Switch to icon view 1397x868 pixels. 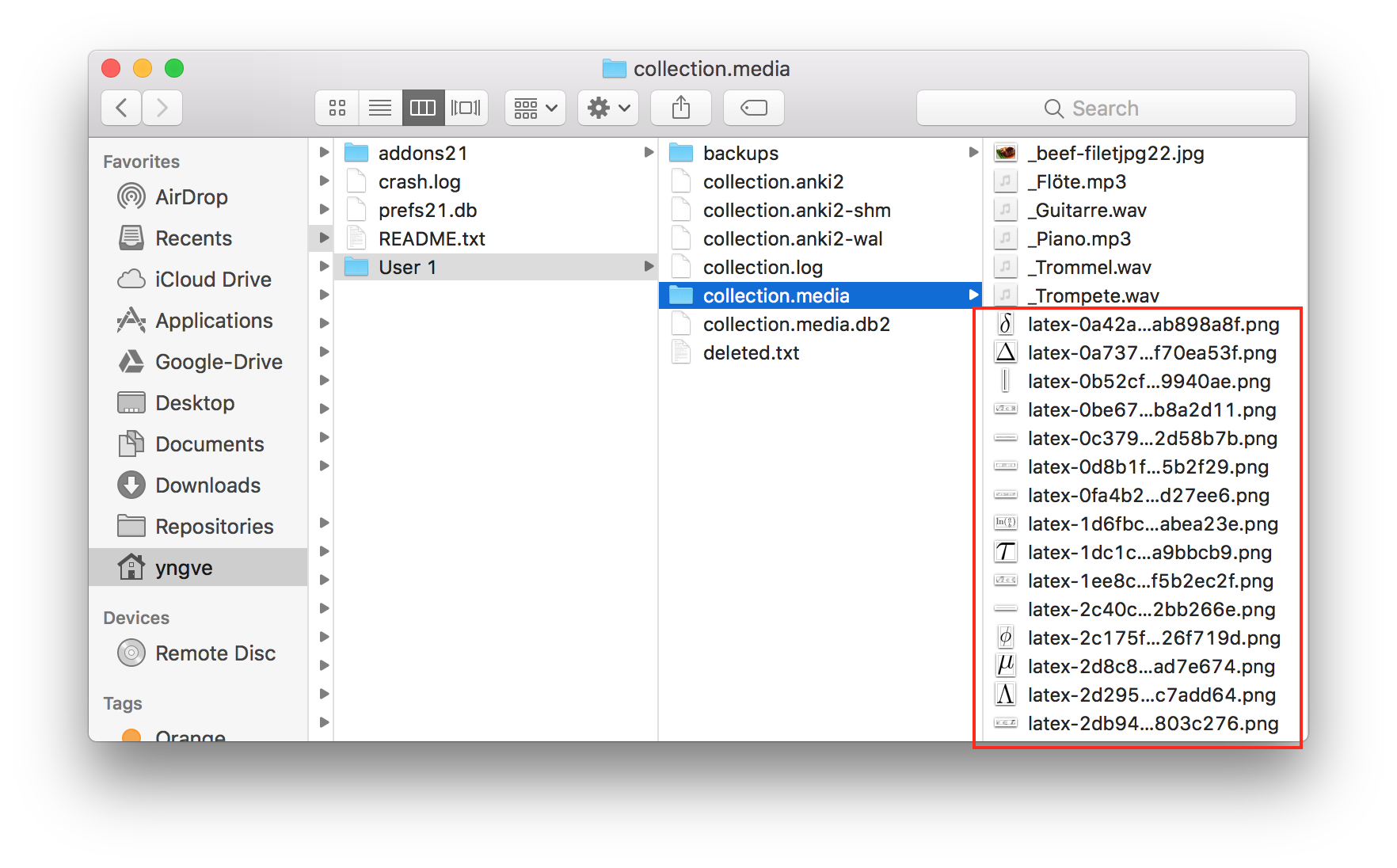[337, 108]
